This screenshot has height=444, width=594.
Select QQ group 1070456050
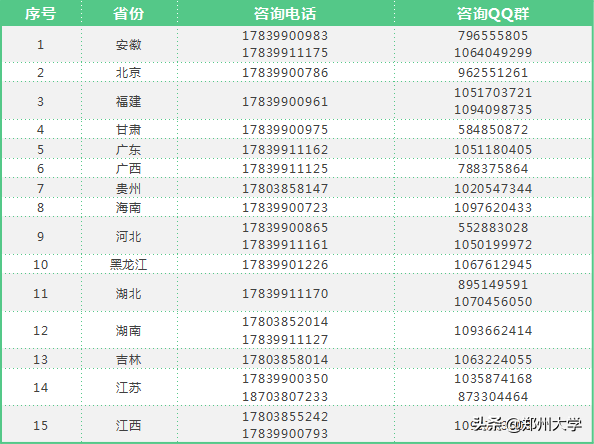[493, 302]
